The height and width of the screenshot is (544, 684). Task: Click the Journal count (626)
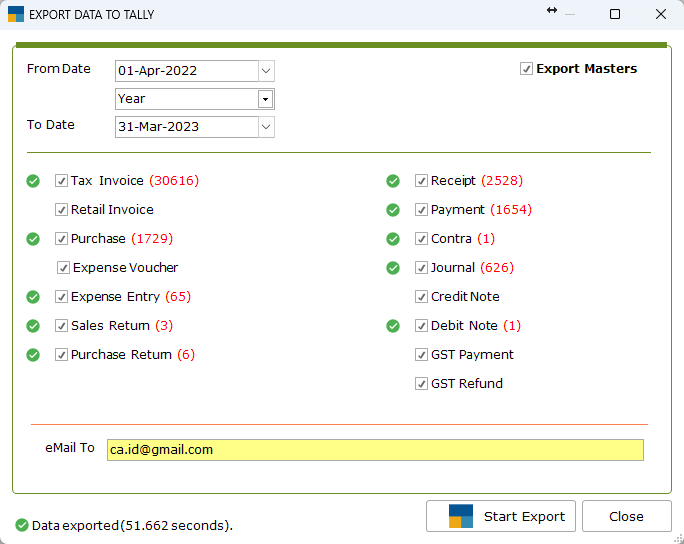point(497,268)
